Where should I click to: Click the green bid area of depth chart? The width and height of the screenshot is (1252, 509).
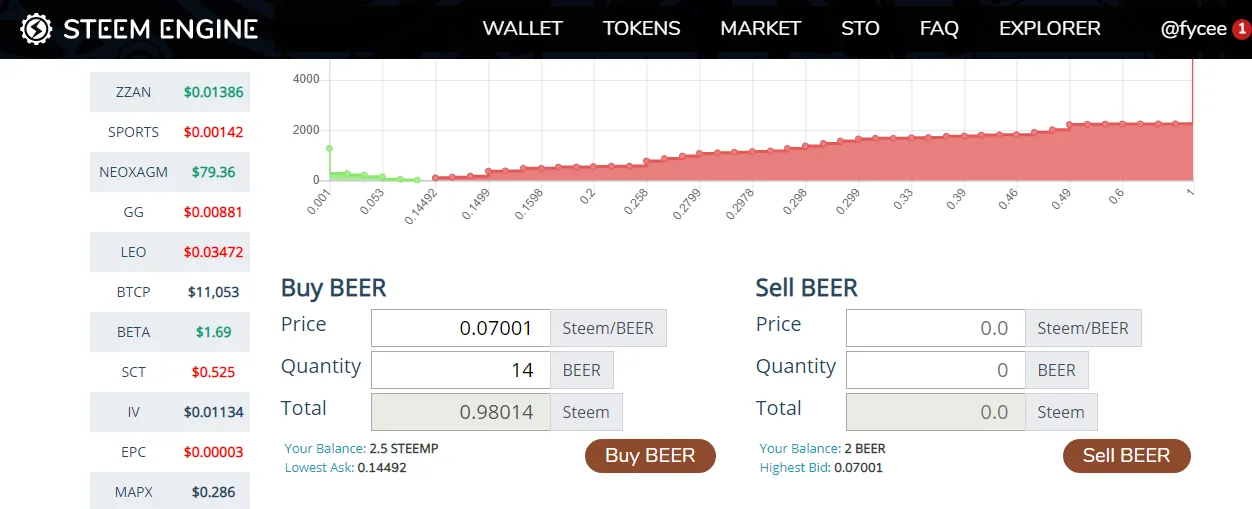(350, 177)
